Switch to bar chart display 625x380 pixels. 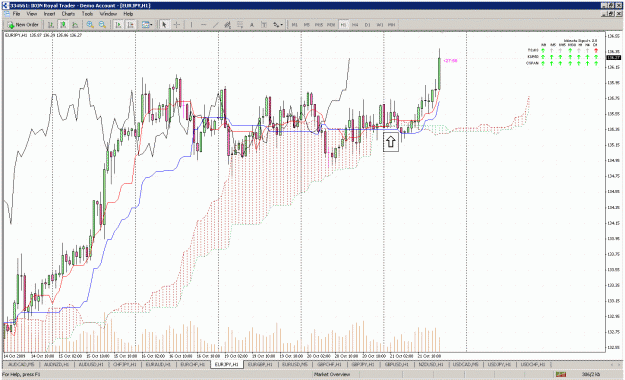click(51, 25)
